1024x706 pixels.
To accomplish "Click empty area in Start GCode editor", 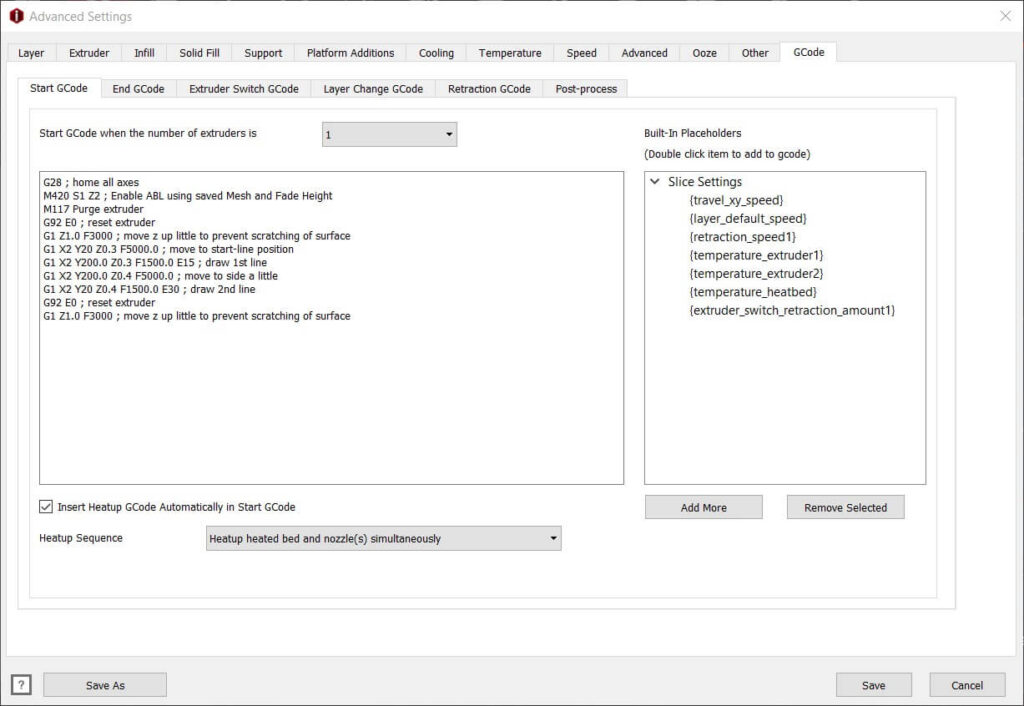I will pyautogui.click(x=332, y=405).
